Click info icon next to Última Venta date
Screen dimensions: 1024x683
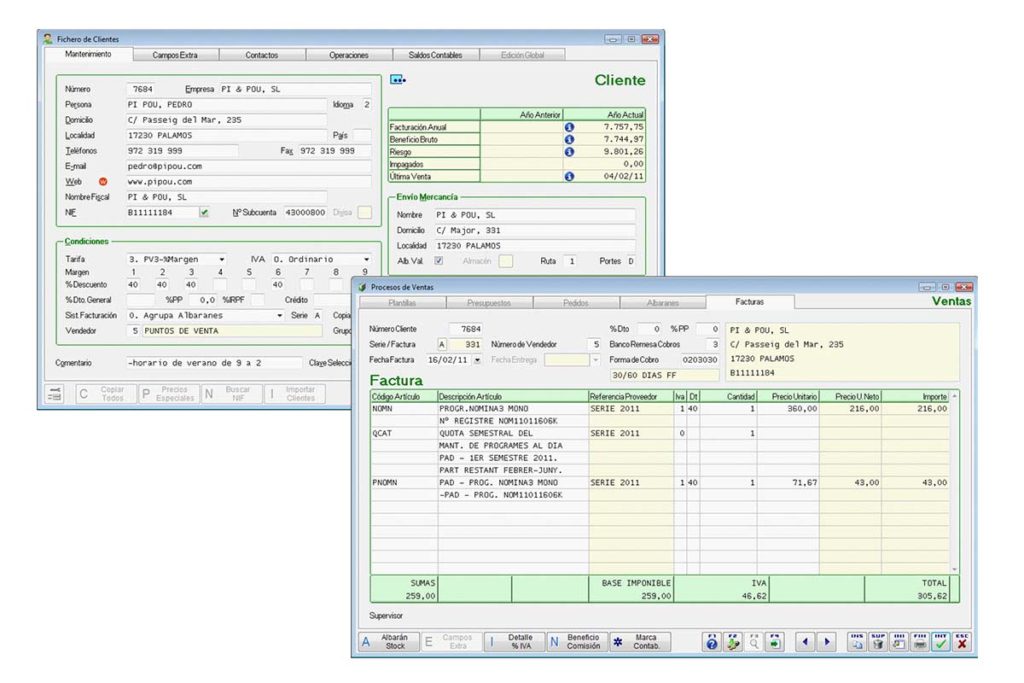[x=569, y=176]
